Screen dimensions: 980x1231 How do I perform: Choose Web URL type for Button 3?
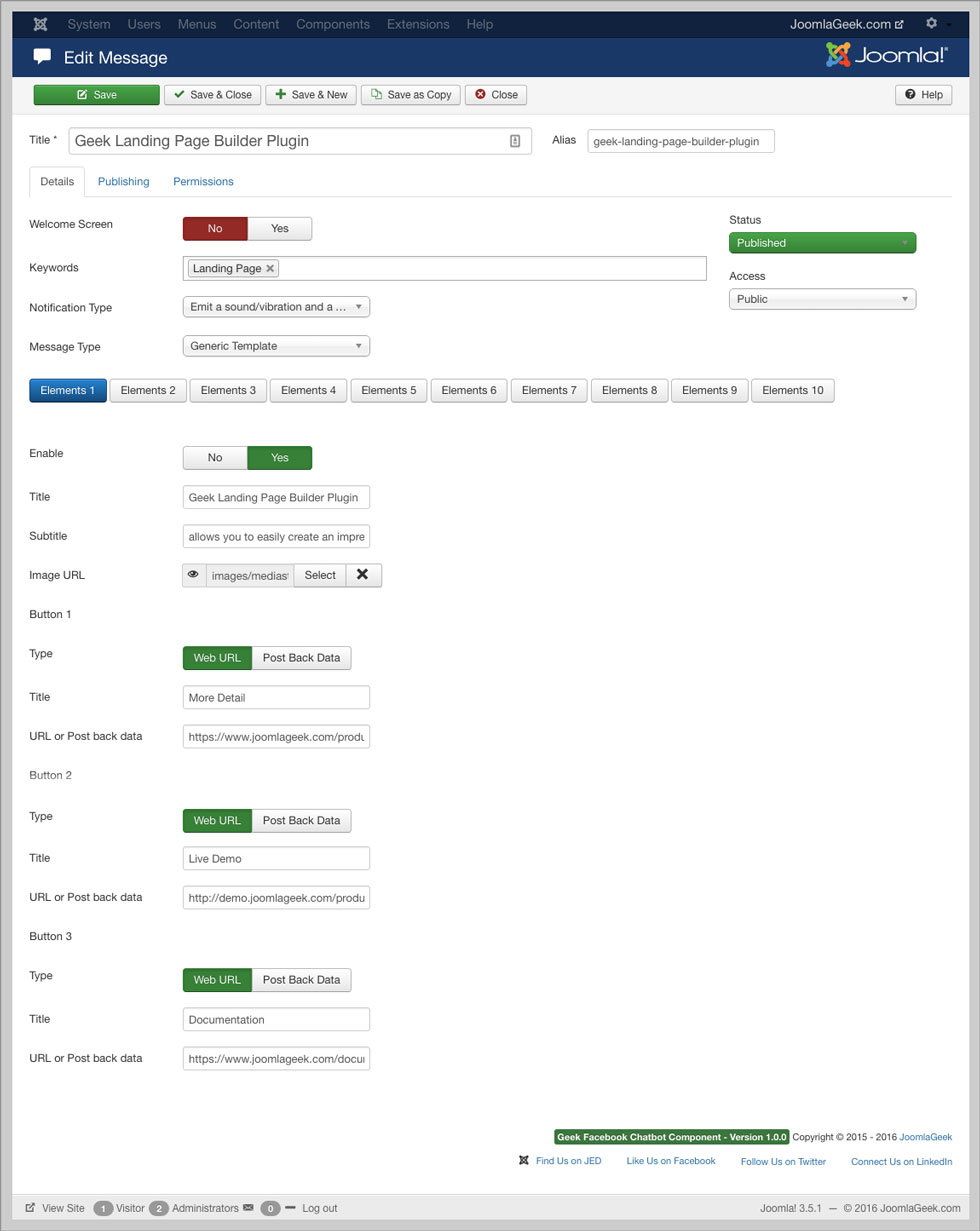pyautogui.click(x=217, y=980)
